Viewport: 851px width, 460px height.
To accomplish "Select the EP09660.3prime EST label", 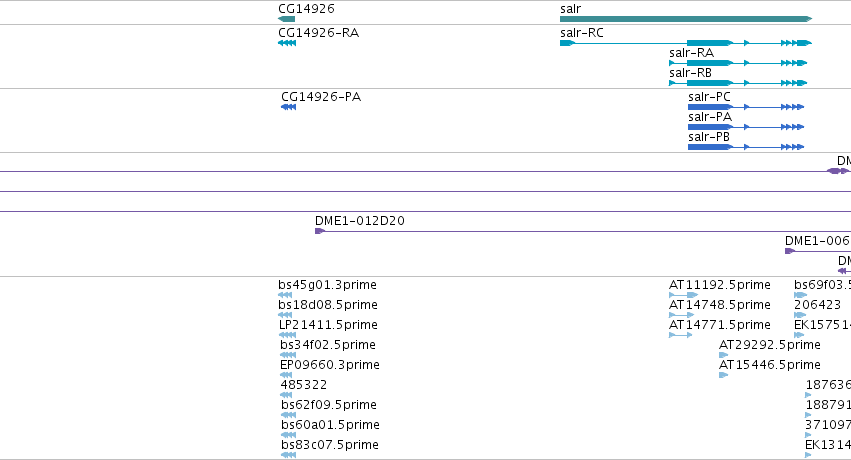I will tap(330, 365).
